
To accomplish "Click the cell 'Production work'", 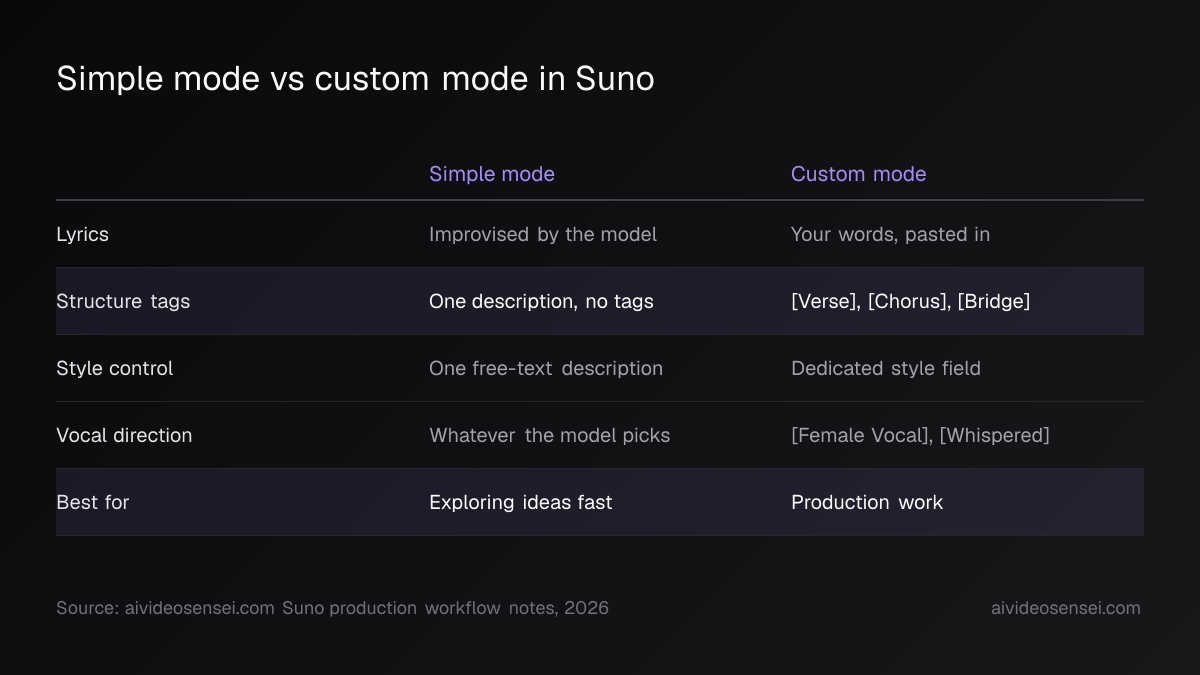I will click(867, 502).
